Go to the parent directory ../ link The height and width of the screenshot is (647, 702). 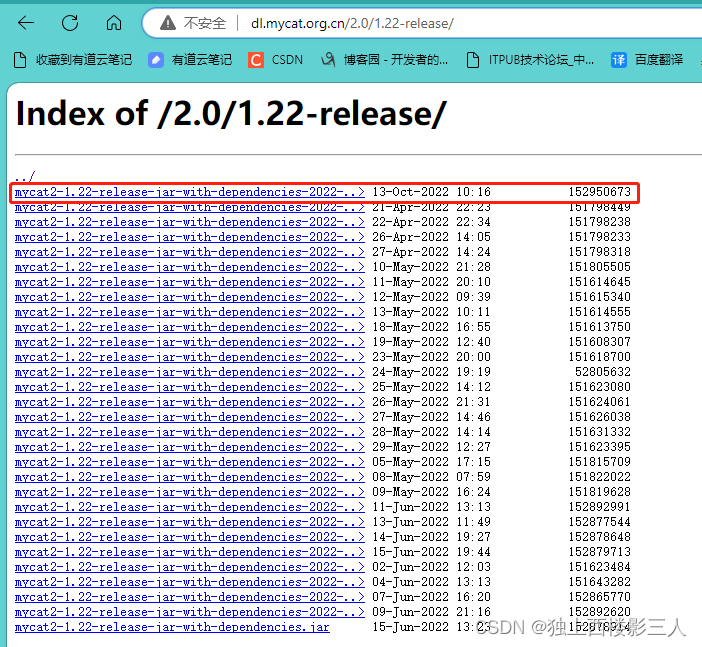[24, 176]
